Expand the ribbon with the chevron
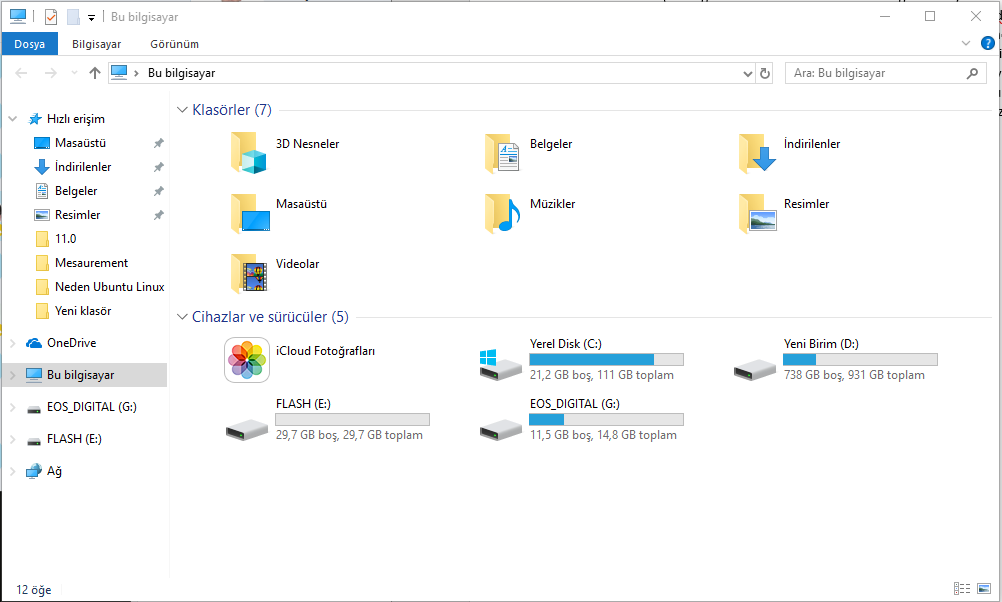Screen dimensions: 1002x602 click(x=966, y=43)
